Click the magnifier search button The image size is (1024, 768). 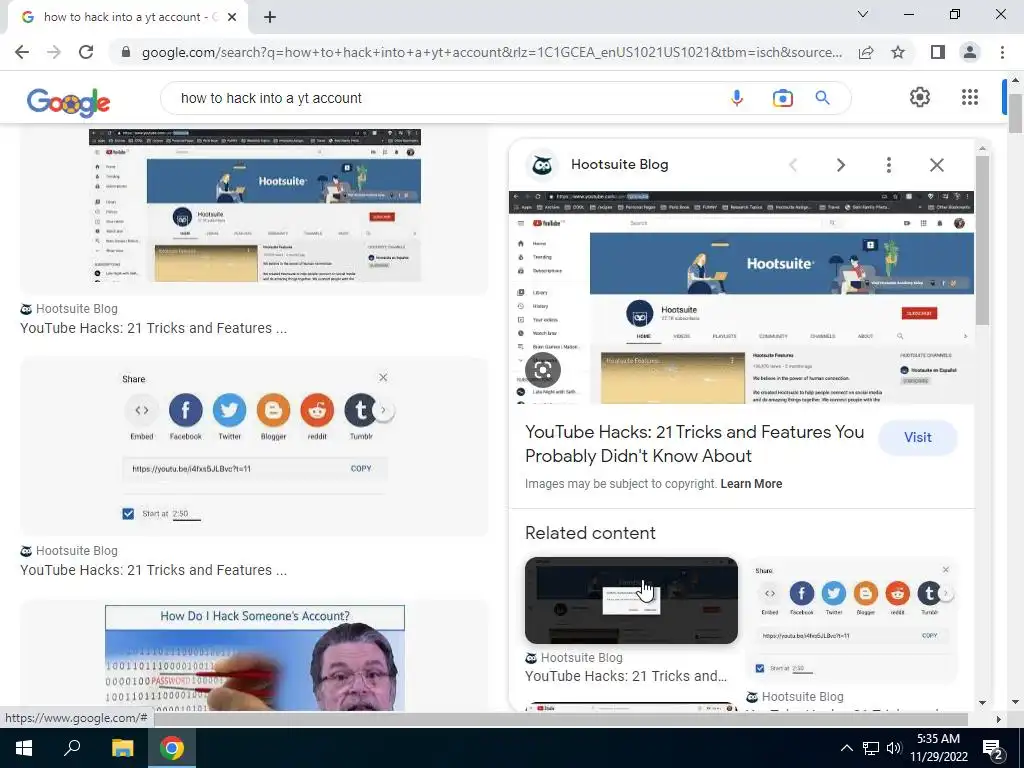[822, 98]
